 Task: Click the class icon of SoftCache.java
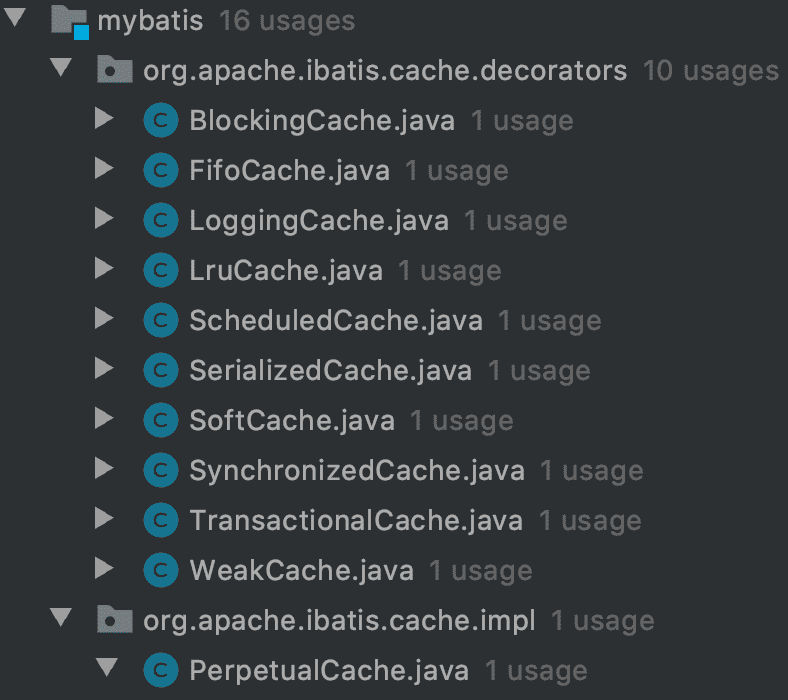[161, 420]
